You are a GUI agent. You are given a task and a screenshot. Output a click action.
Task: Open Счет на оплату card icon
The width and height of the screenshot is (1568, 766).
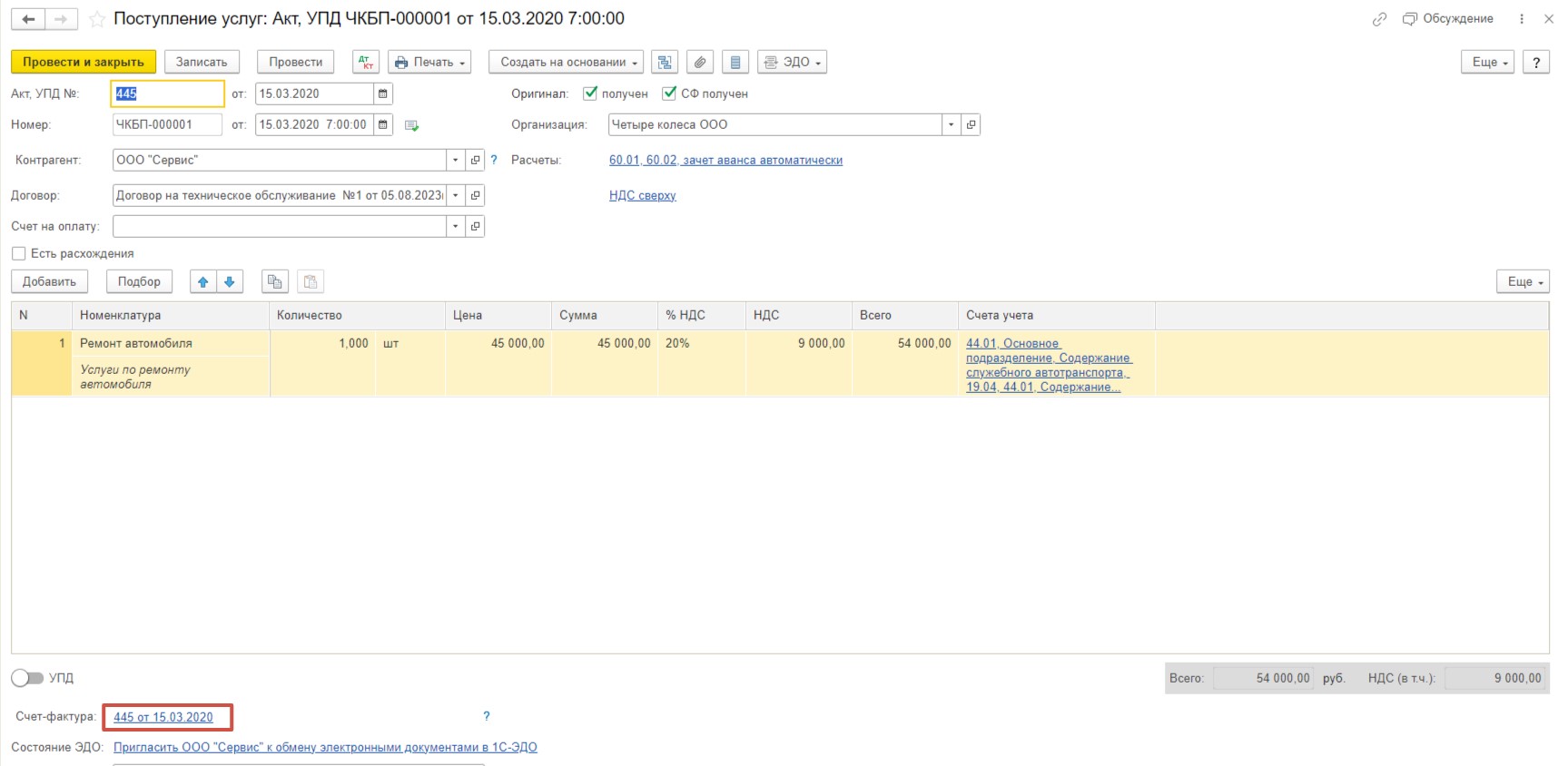tap(475, 226)
